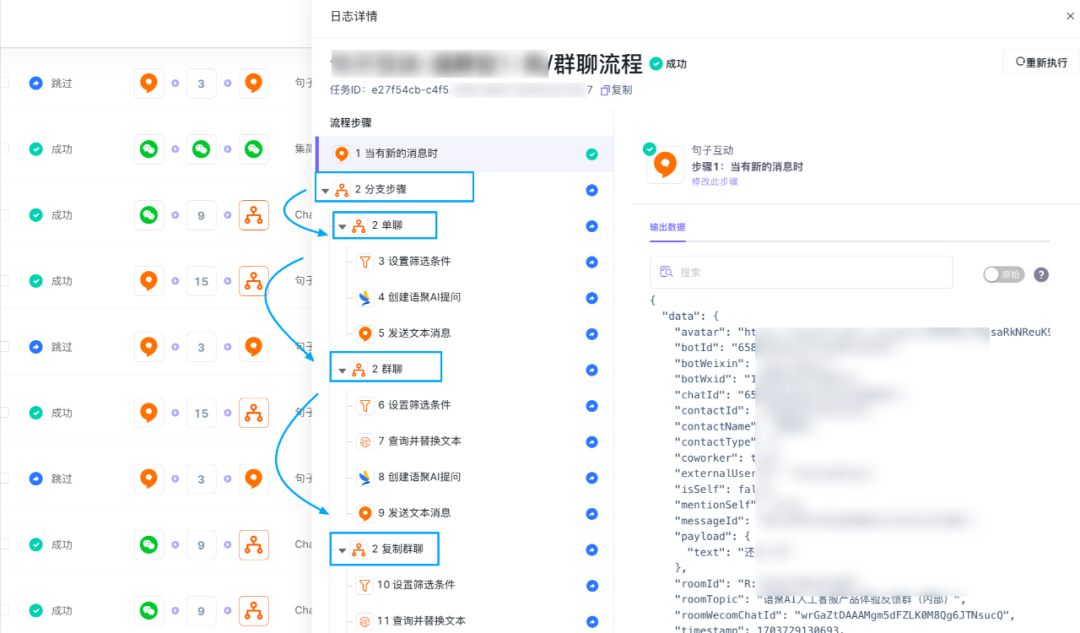Click filter icon of step 6 设置筛选条件
1080x633 pixels.
coord(365,406)
